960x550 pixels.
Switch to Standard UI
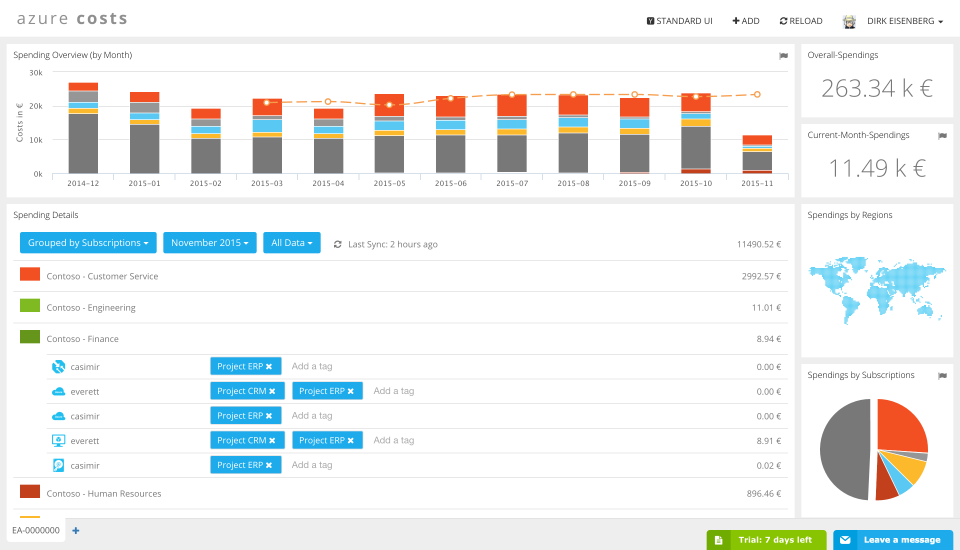pos(680,21)
